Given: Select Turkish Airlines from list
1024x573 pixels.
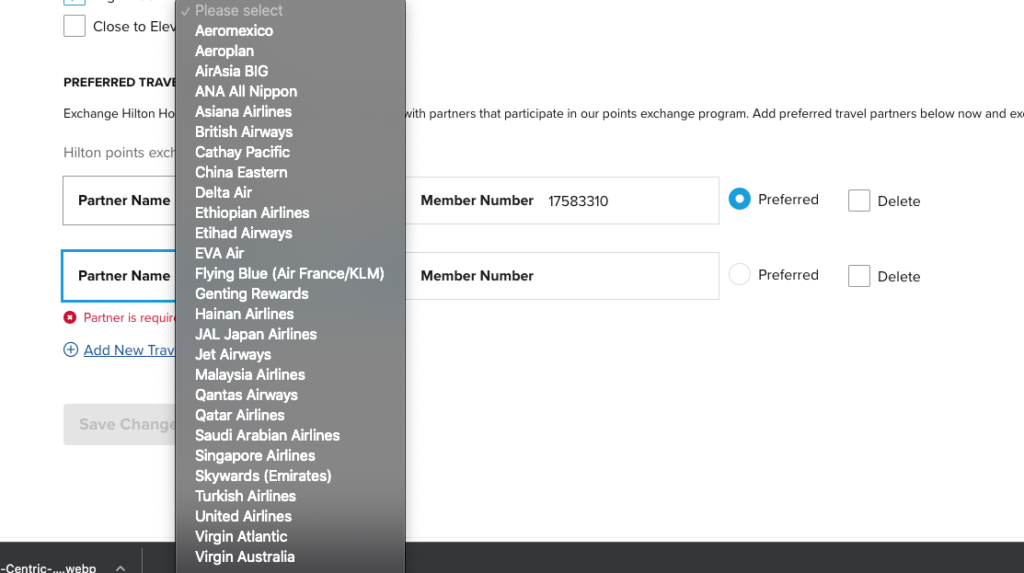Looking at the screenshot, I should point(291,497).
